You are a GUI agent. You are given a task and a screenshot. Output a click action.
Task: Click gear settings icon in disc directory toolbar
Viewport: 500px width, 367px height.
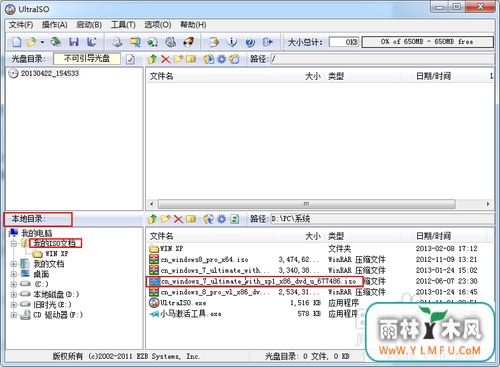221,59
